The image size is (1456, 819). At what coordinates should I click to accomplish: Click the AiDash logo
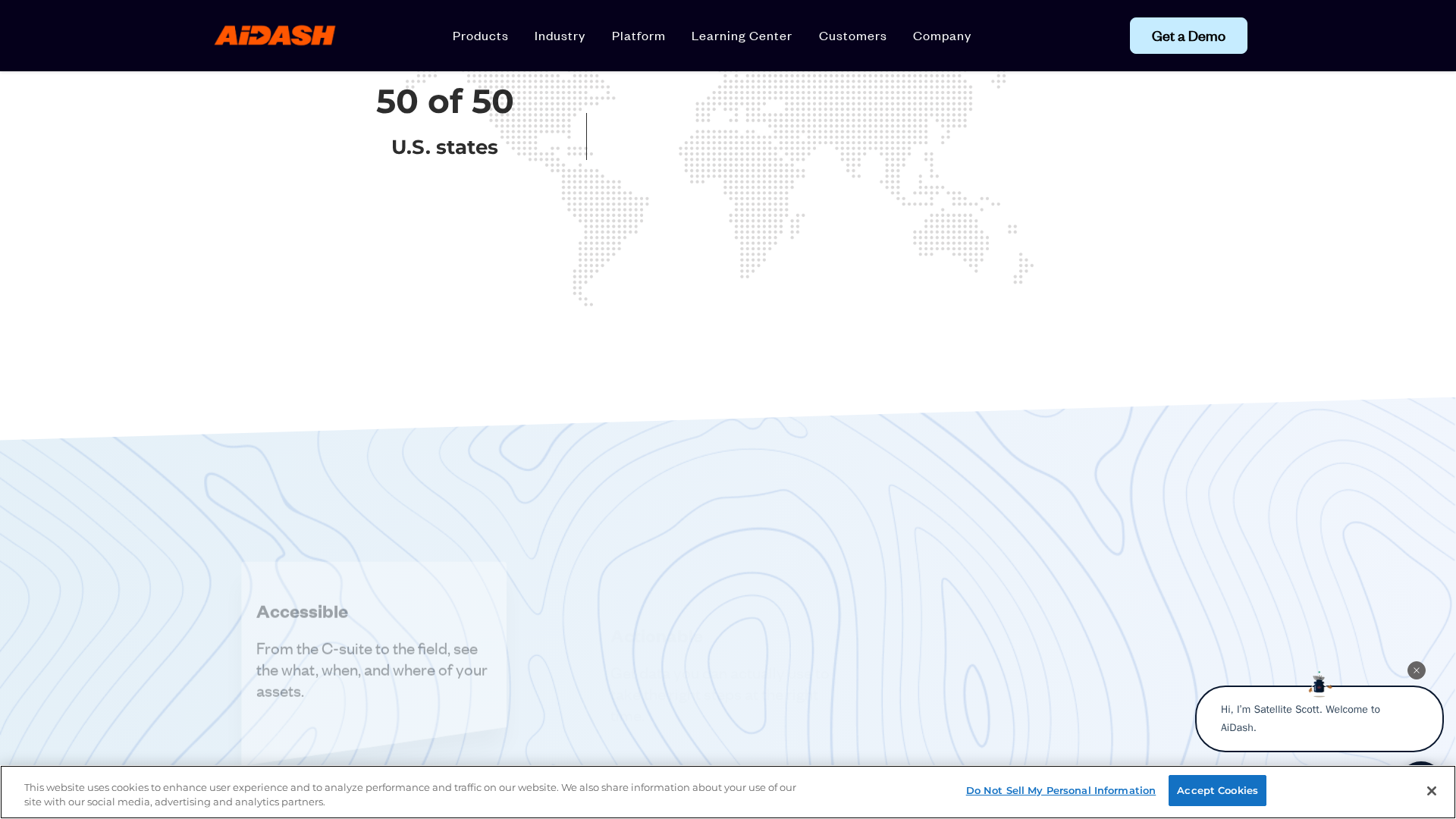point(275,36)
